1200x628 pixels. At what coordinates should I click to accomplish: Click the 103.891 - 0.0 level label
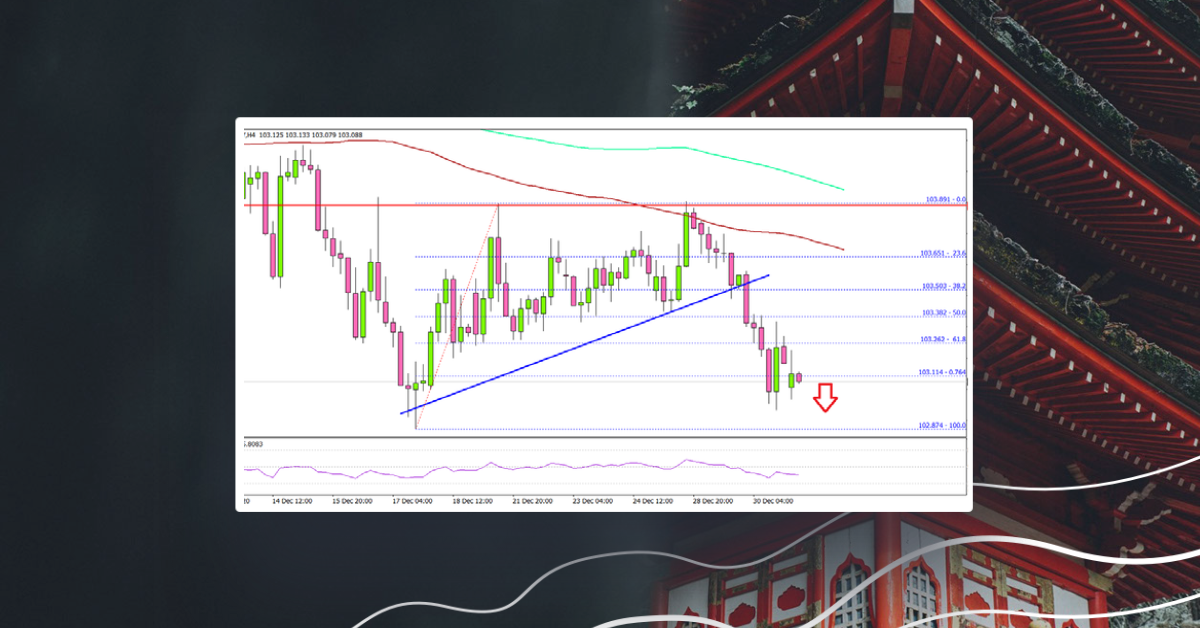tap(944, 198)
